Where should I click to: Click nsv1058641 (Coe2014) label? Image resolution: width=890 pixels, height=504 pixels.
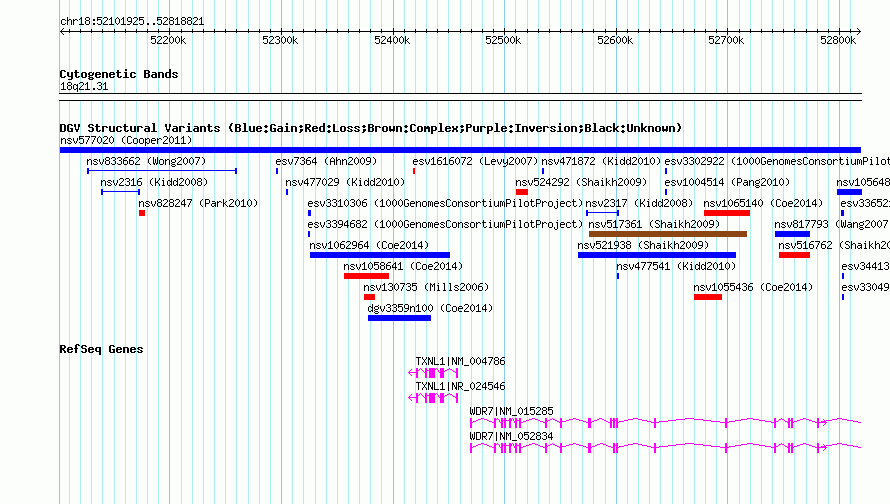point(403,266)
